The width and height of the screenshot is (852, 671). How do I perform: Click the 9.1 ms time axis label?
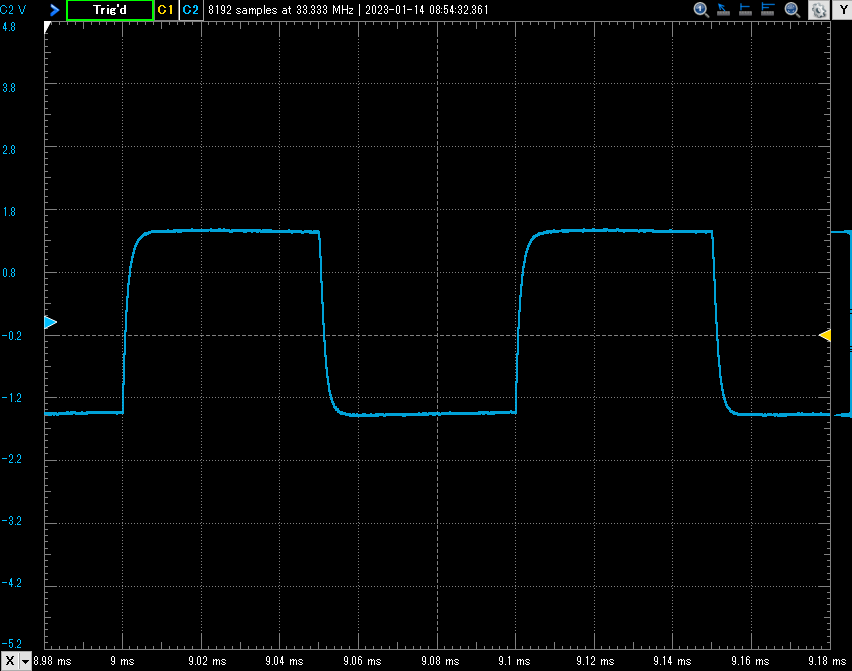514,661
